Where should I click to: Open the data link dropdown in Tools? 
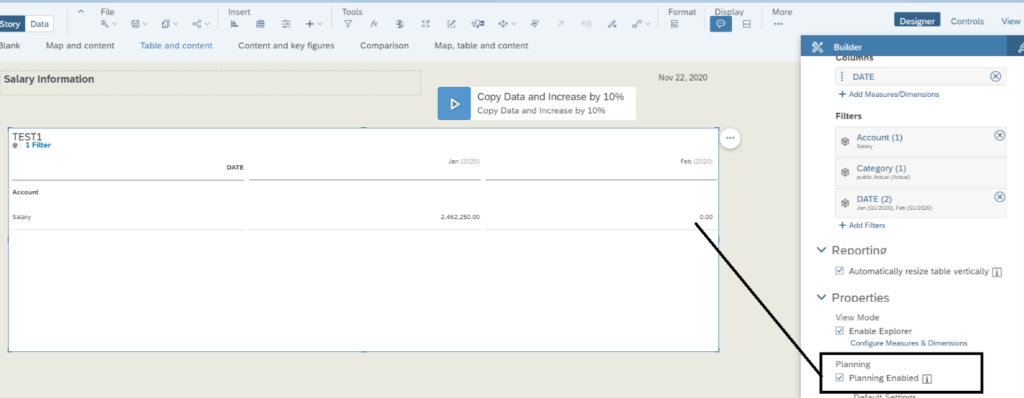pyautogui.click(x=641, y=24)
